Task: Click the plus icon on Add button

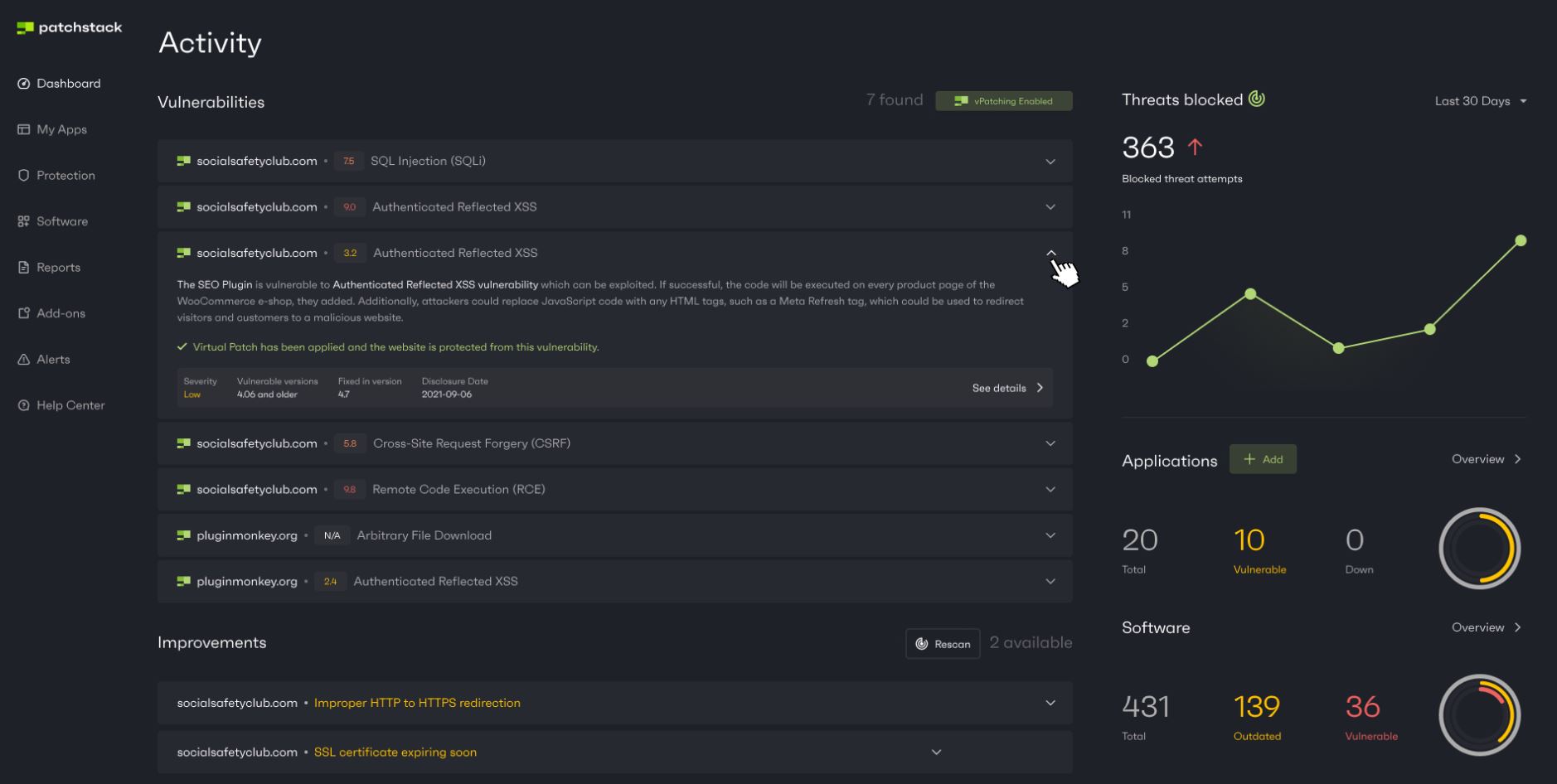Action: click(x=1249, y=459)
